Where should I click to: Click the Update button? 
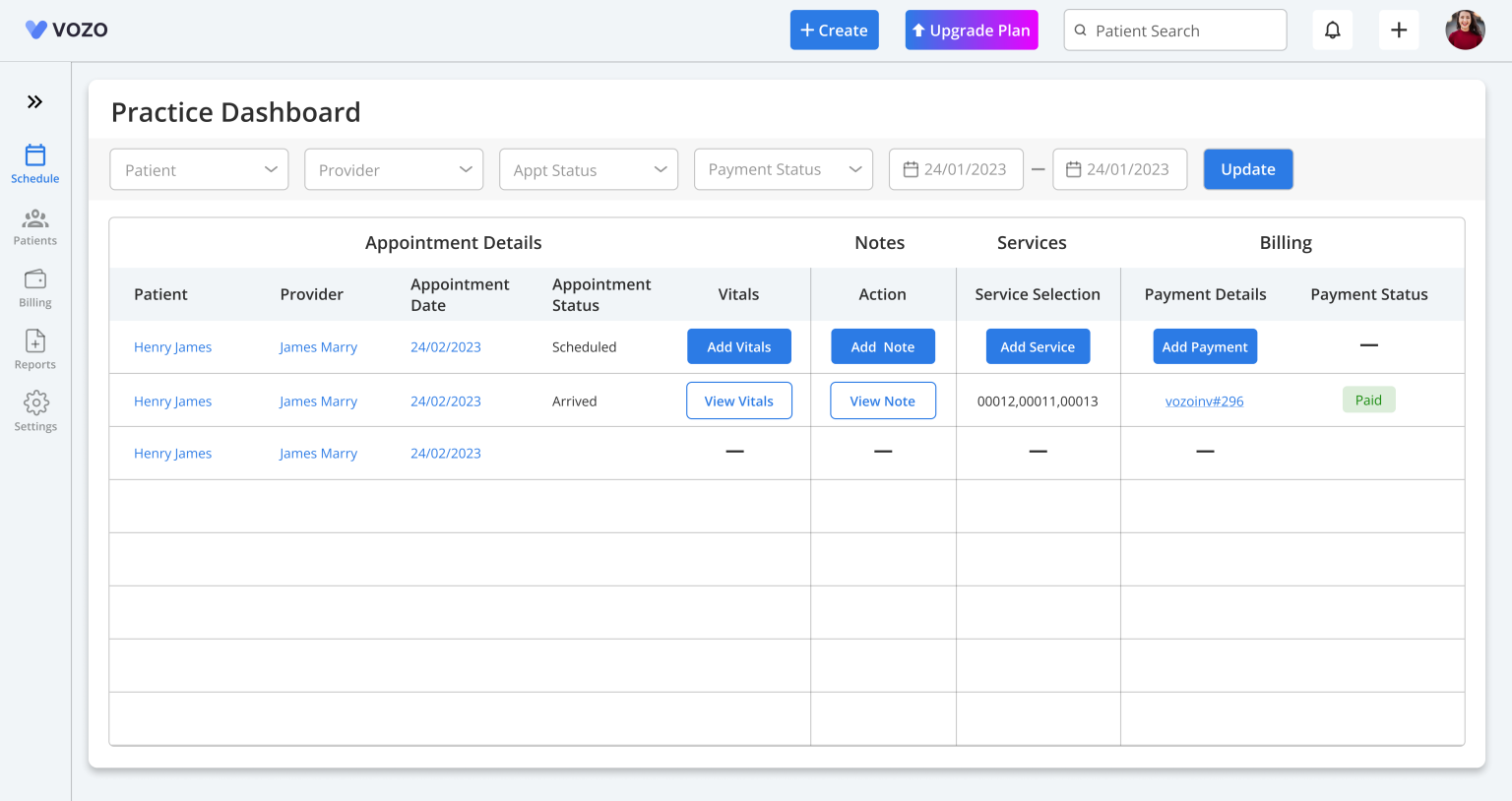pyautogui.click(x=1248, y=169)
